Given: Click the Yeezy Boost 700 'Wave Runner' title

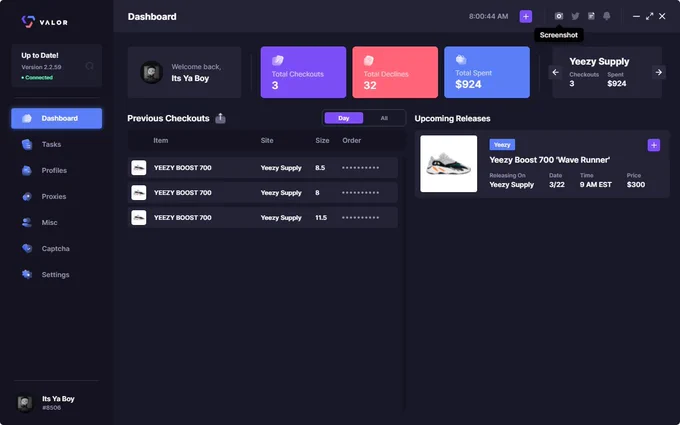Looking at the screenshot, I should [549, 160].
